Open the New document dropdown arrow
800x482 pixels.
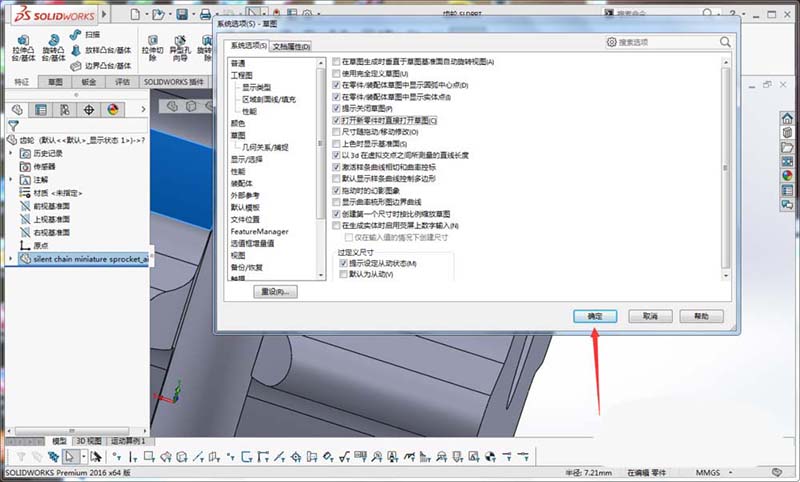[145, 14]
